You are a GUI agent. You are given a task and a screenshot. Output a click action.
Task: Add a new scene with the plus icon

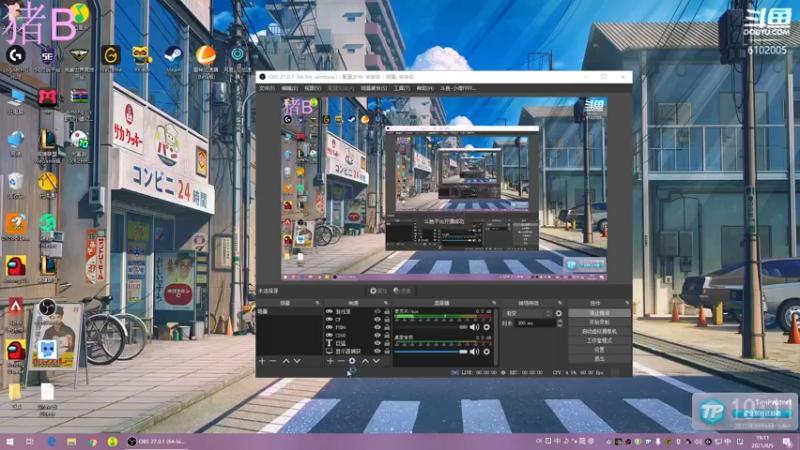[x=262, y=361]
